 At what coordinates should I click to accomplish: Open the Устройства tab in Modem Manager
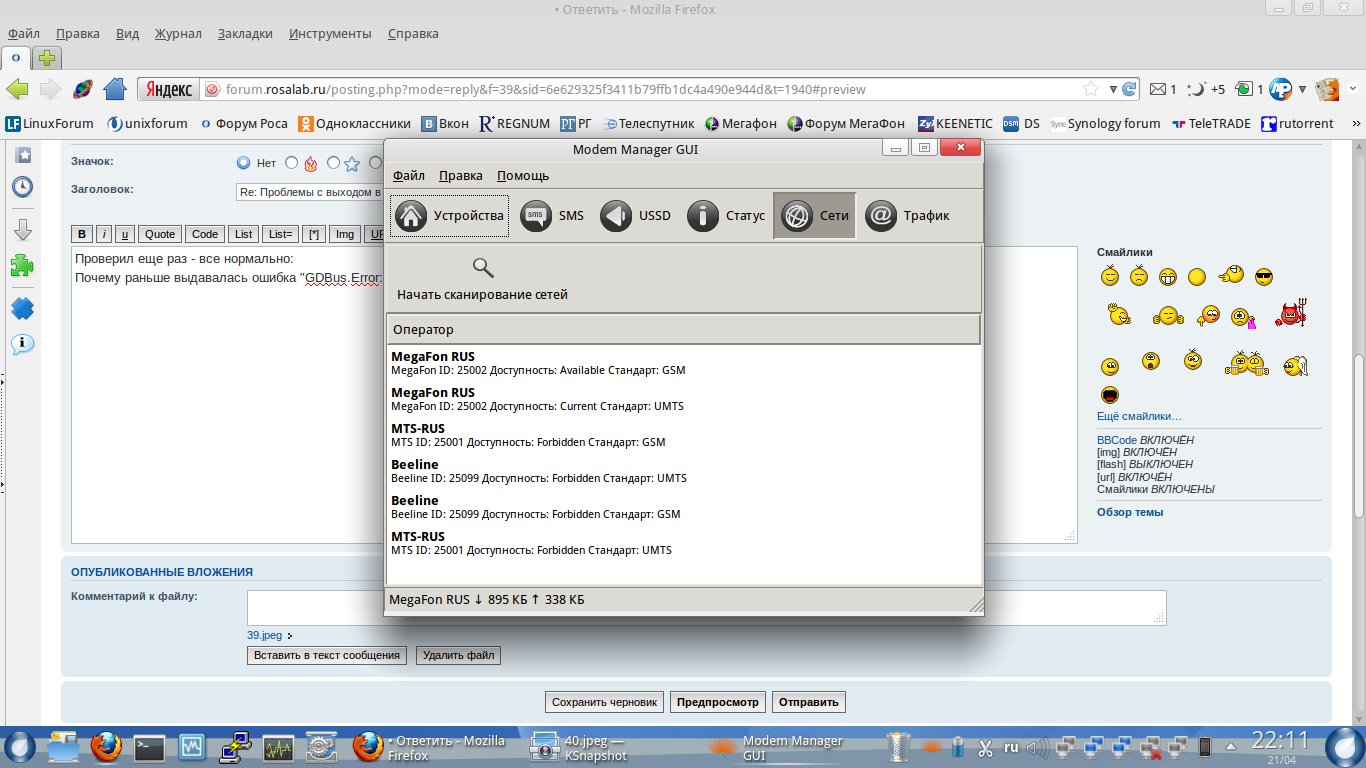click(449, 216)
